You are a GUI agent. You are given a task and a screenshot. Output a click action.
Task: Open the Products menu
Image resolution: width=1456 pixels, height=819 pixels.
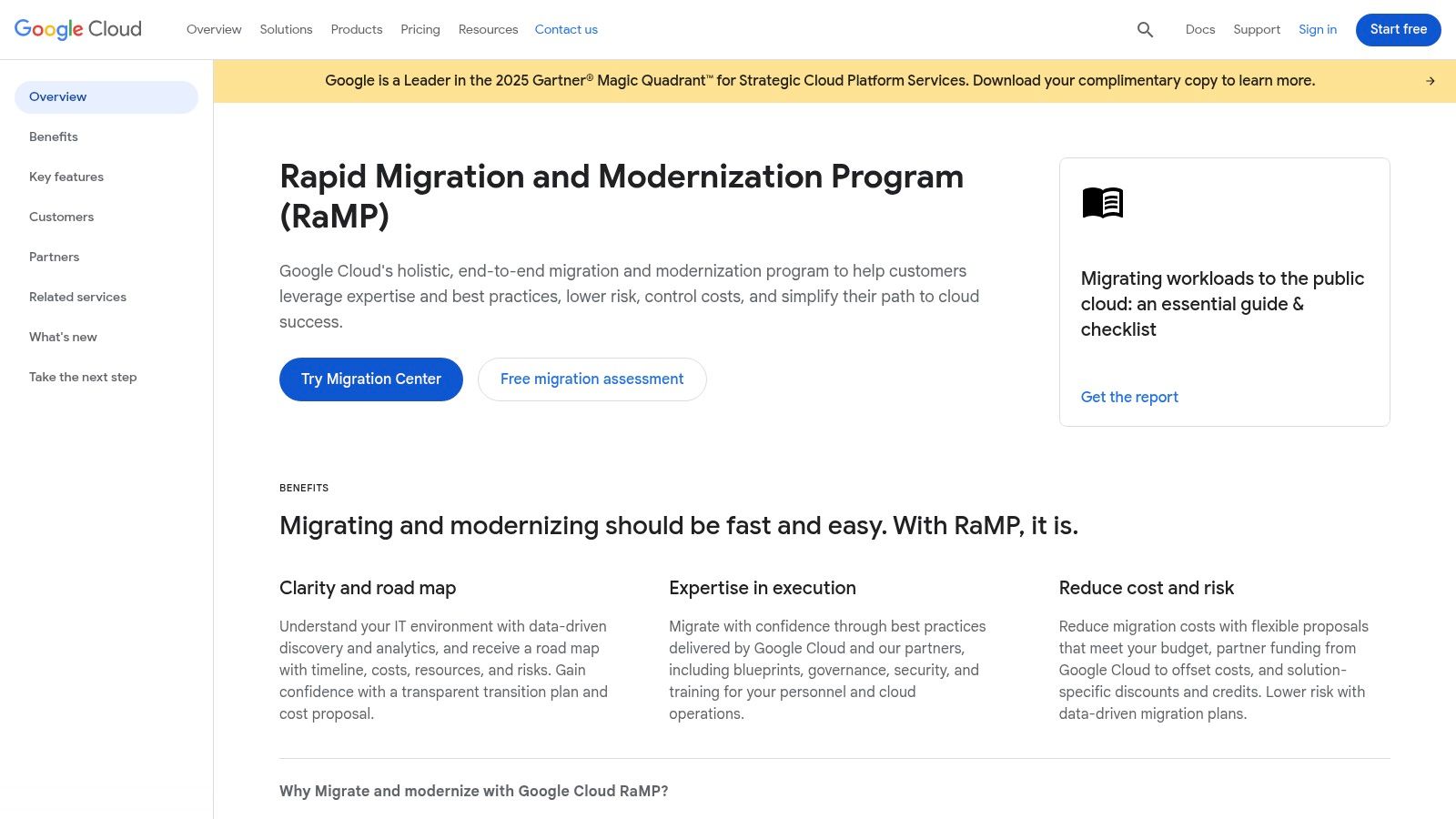356,29
